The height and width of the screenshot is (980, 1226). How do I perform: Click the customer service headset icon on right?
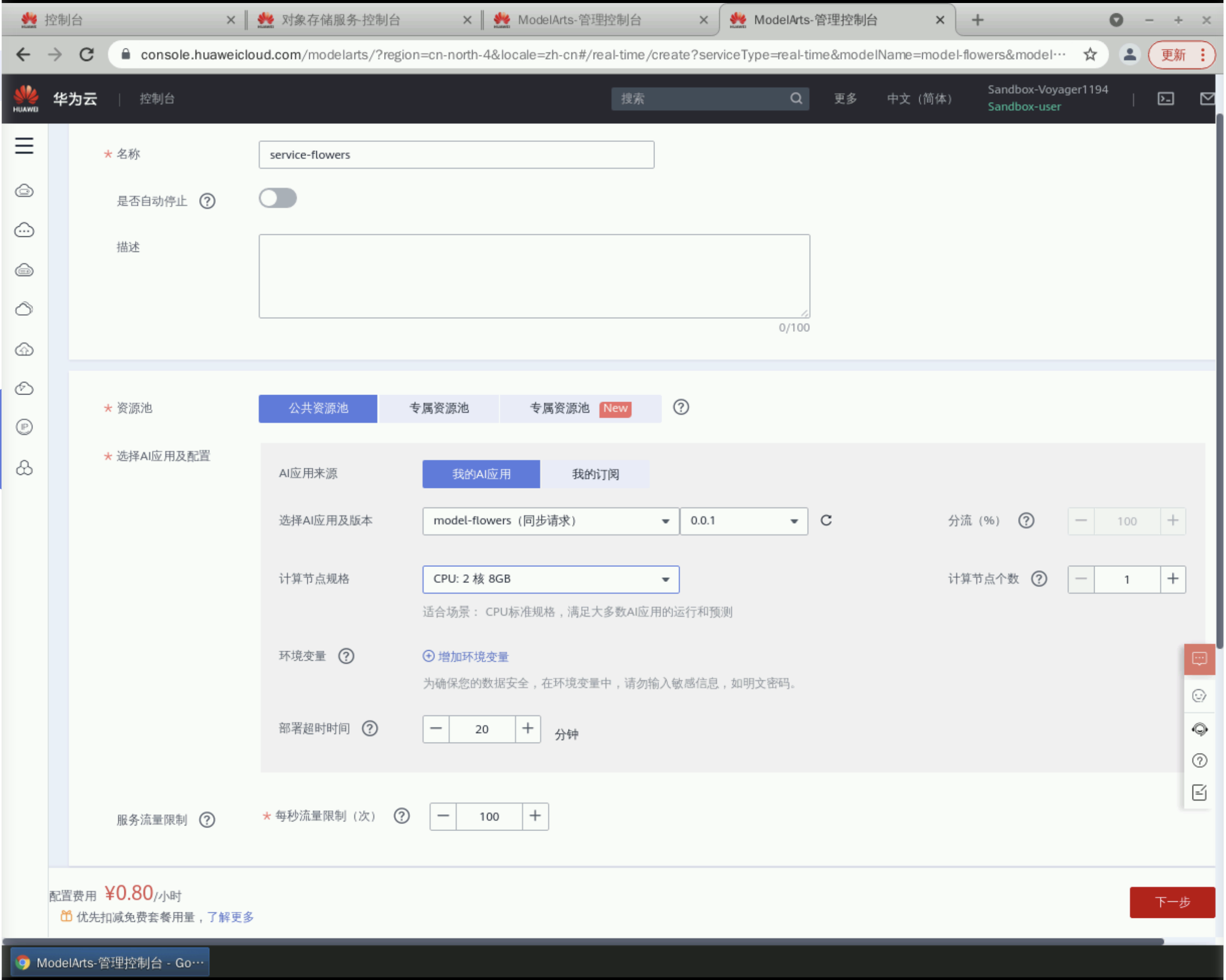click(x=1199, y=729)
